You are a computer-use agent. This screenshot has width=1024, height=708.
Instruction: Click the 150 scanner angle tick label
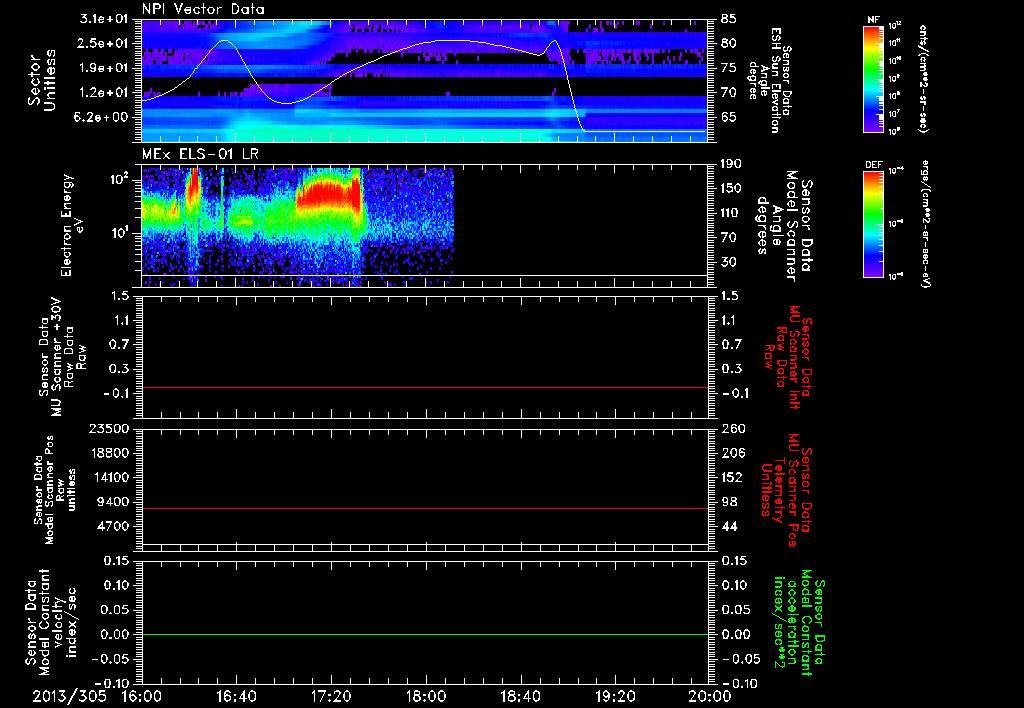(x=733, y=189)
